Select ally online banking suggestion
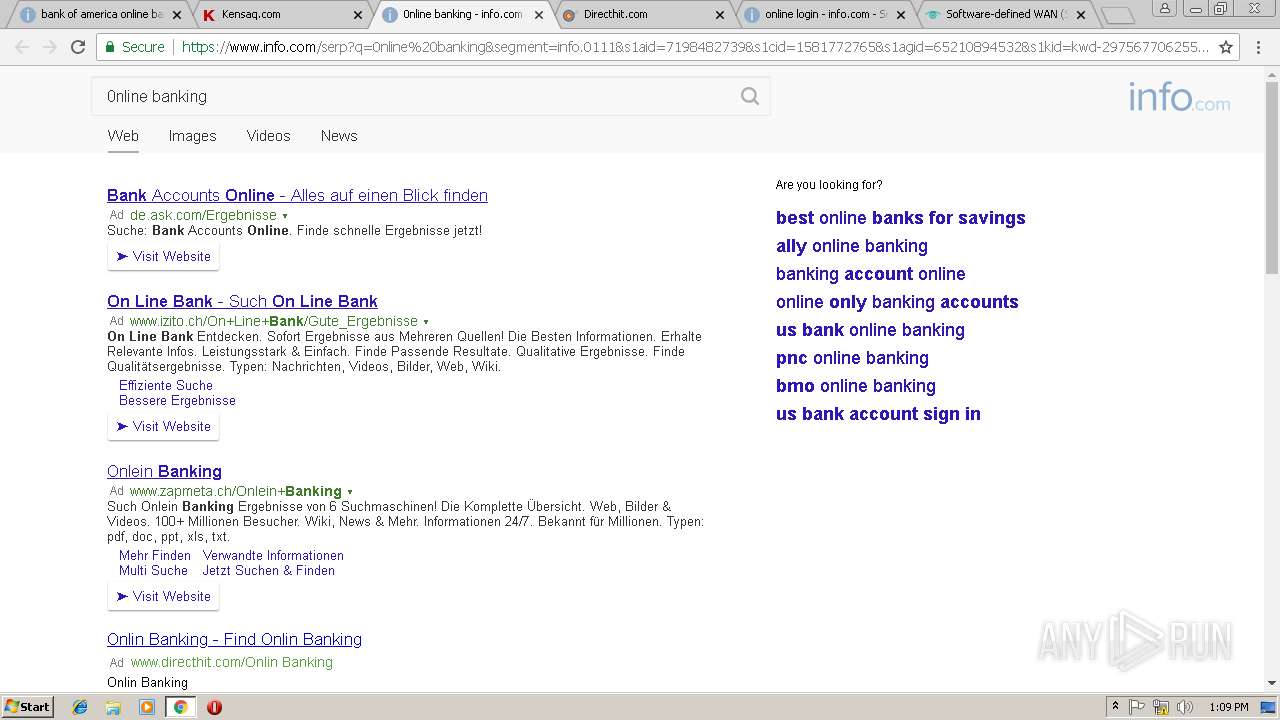Viewport: 1280px width, 720px height. click(x=852, y=246)
